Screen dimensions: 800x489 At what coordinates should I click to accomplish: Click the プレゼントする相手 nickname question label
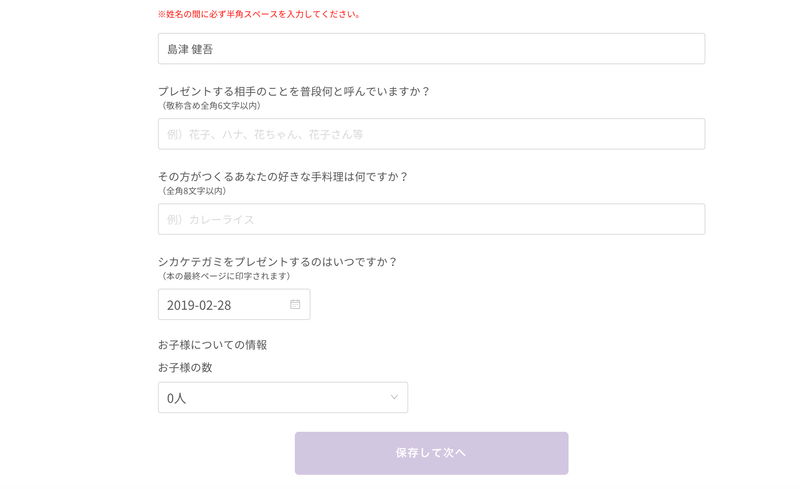point(294,91)
